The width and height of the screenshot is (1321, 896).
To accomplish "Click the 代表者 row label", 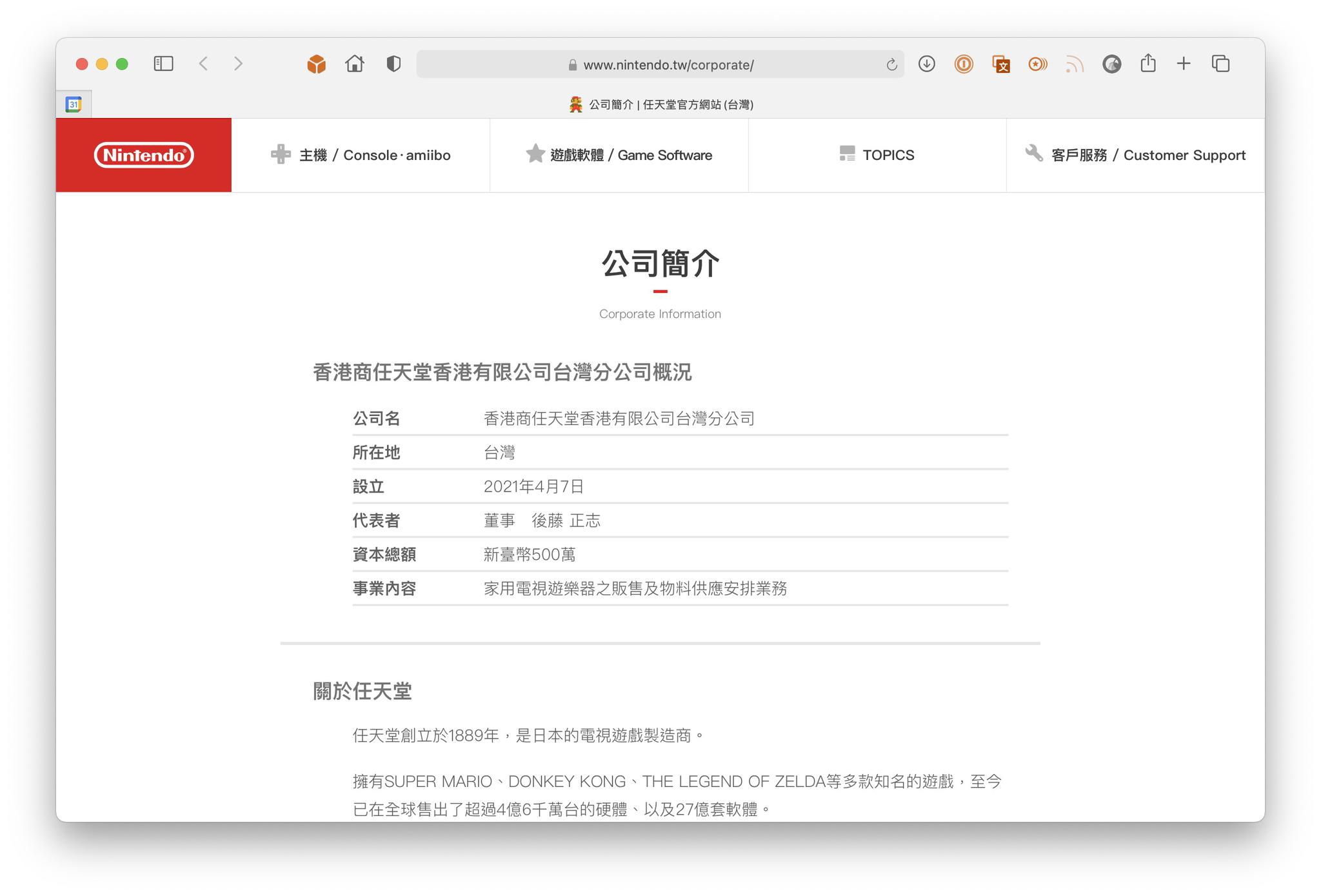I will pyautogui.click(x=377, y=521).
